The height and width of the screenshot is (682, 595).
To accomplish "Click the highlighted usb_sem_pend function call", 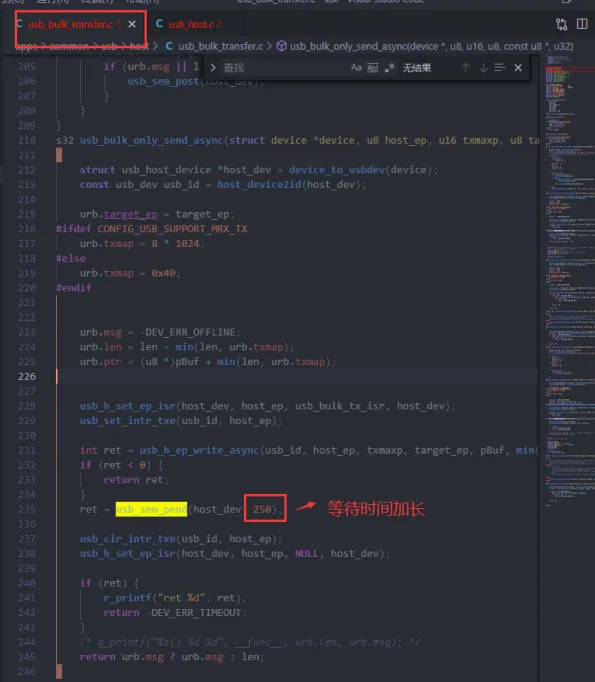I will (151, 509).
